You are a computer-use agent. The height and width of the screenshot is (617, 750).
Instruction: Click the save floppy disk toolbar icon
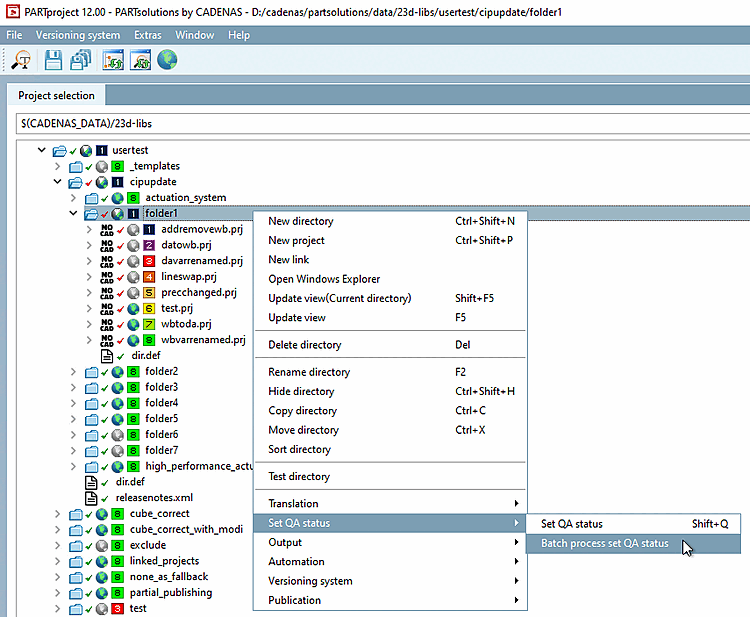point(53,60)
